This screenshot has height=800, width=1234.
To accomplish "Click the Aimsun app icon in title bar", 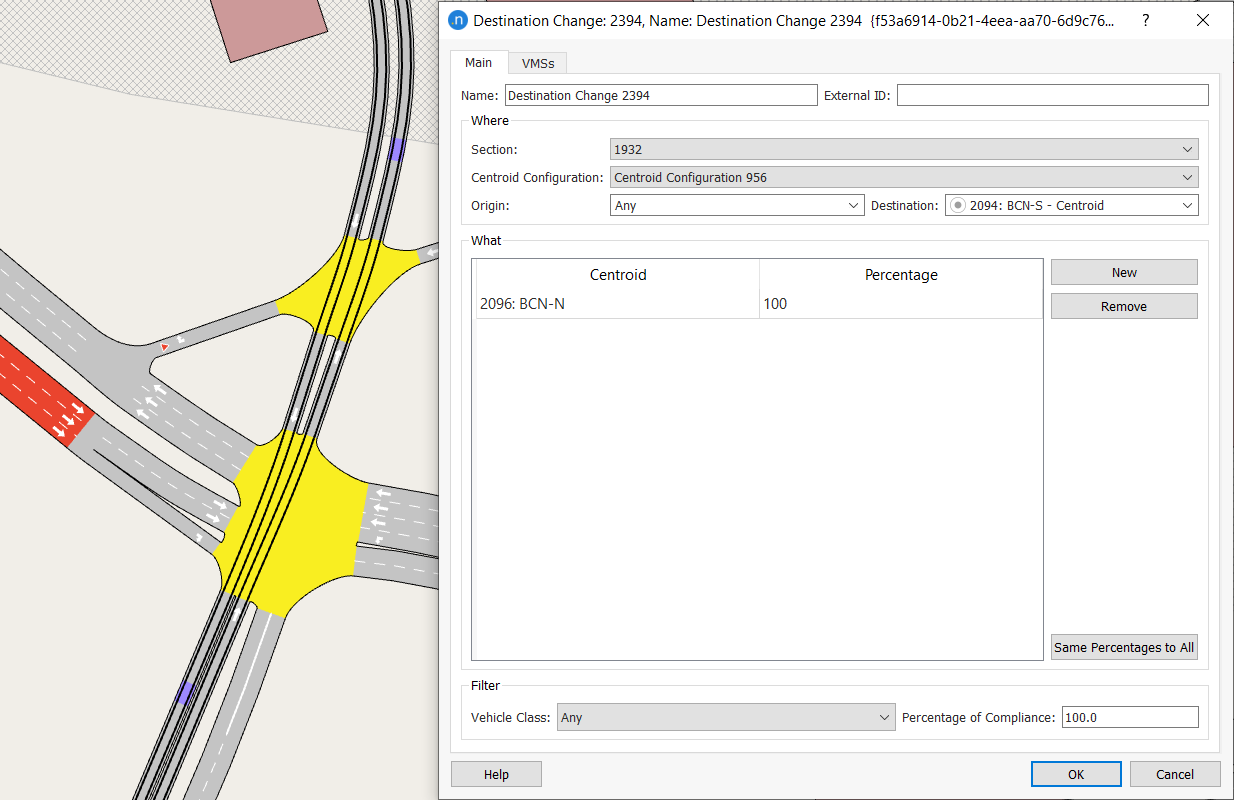I will (458, 21).
